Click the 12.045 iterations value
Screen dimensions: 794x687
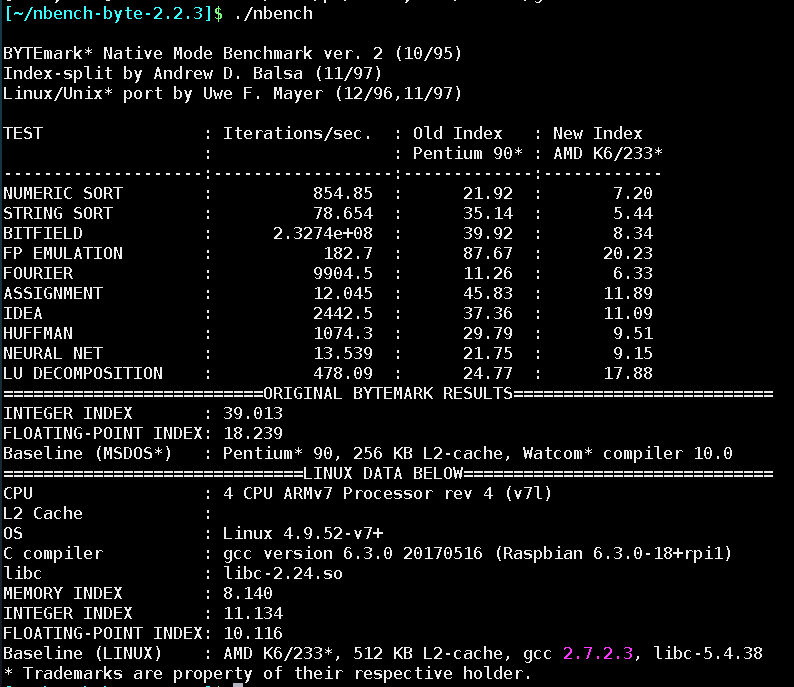(343, 294)
